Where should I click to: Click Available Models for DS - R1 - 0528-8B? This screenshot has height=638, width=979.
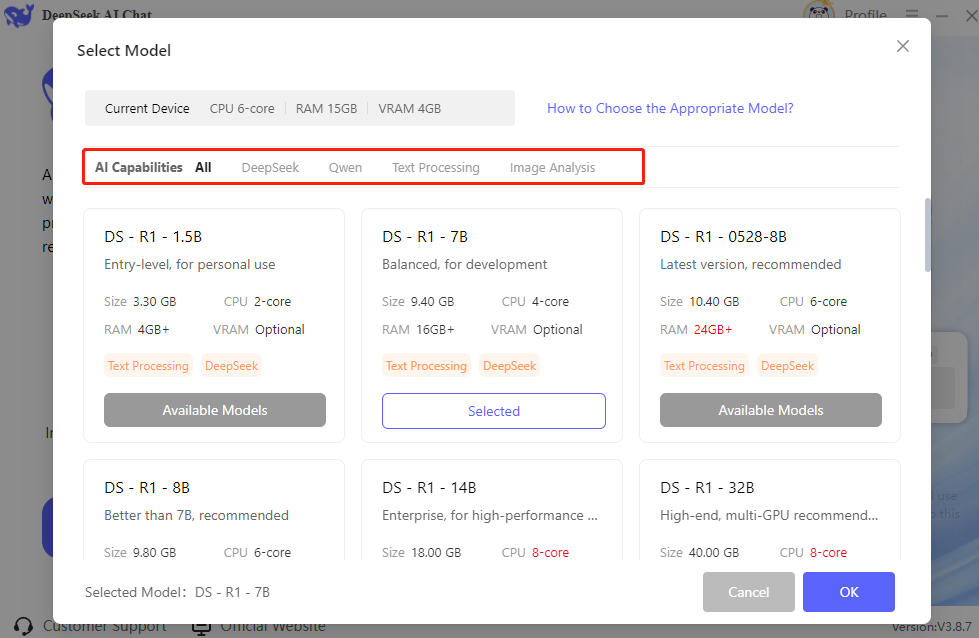point(770,410)
